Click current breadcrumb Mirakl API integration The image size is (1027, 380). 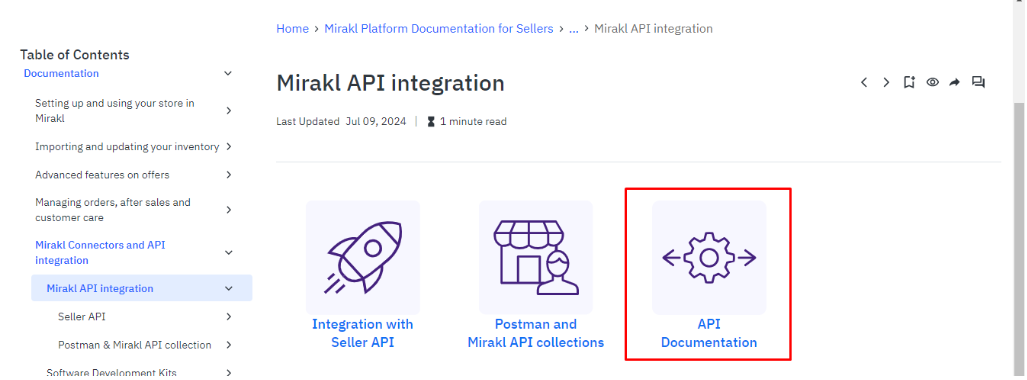click(x=653, y=29)
